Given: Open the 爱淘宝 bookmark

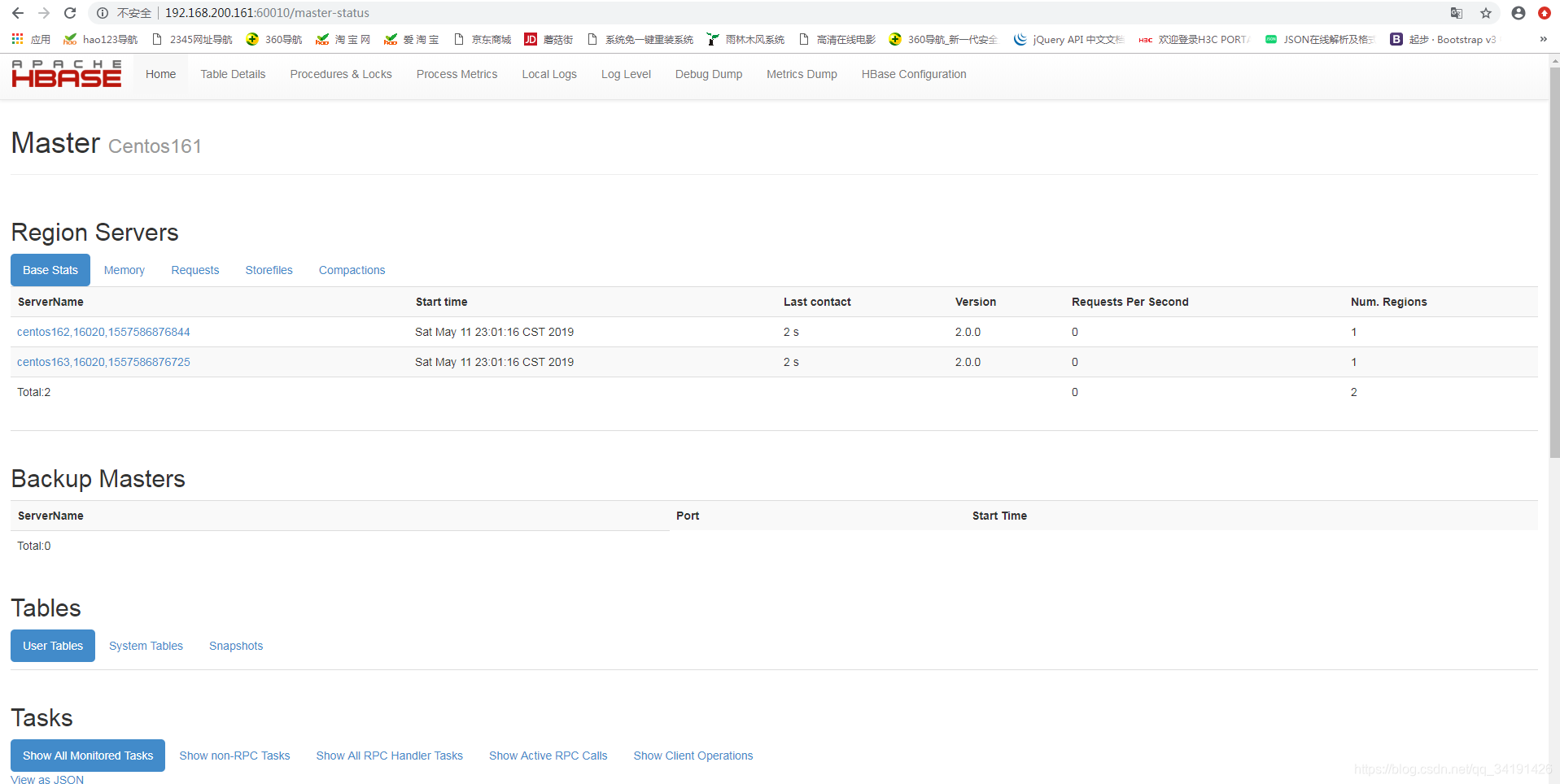Looking at the screenshot, I should [x=412, y=39].
